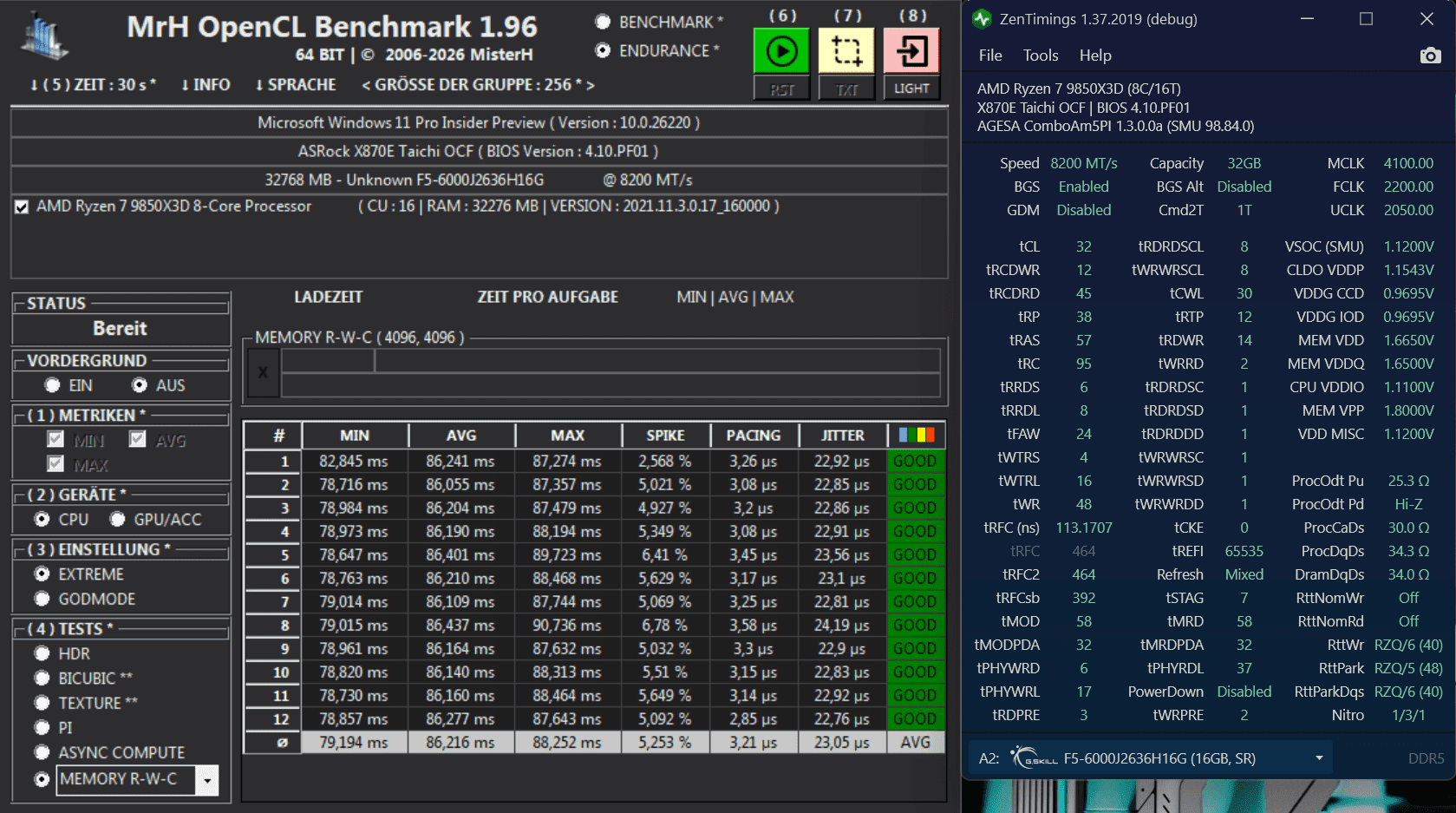Click the JITTER column header

tap(843, 436)
